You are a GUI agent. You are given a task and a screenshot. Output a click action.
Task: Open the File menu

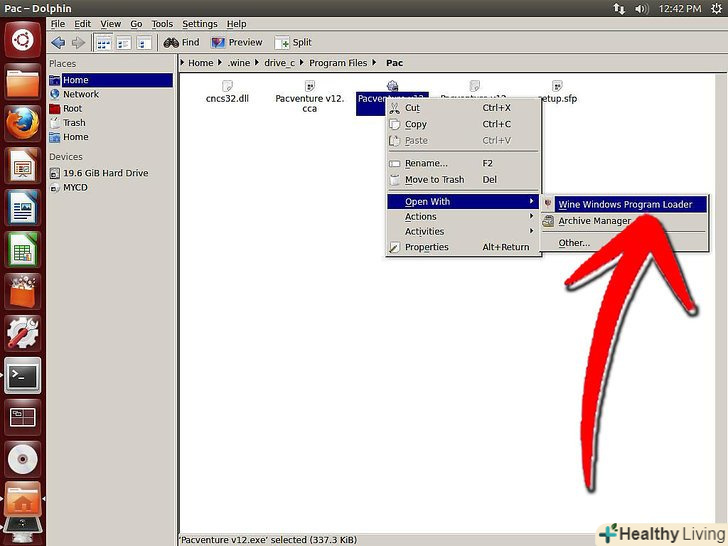coord(58,24)
